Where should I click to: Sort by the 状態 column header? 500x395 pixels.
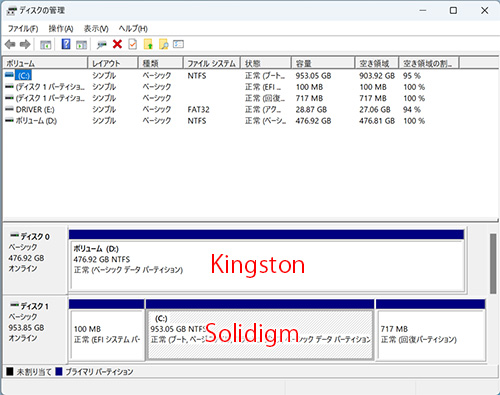(x=266, y=63)
